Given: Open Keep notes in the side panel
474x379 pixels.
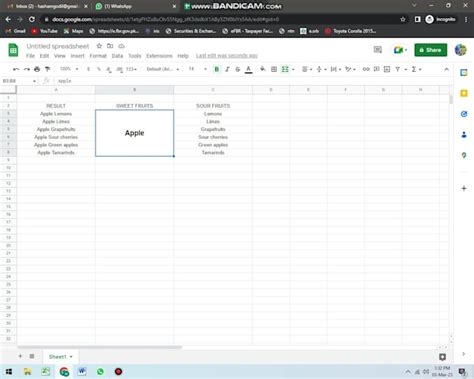Looking at the screenshot, I should 464,93.
